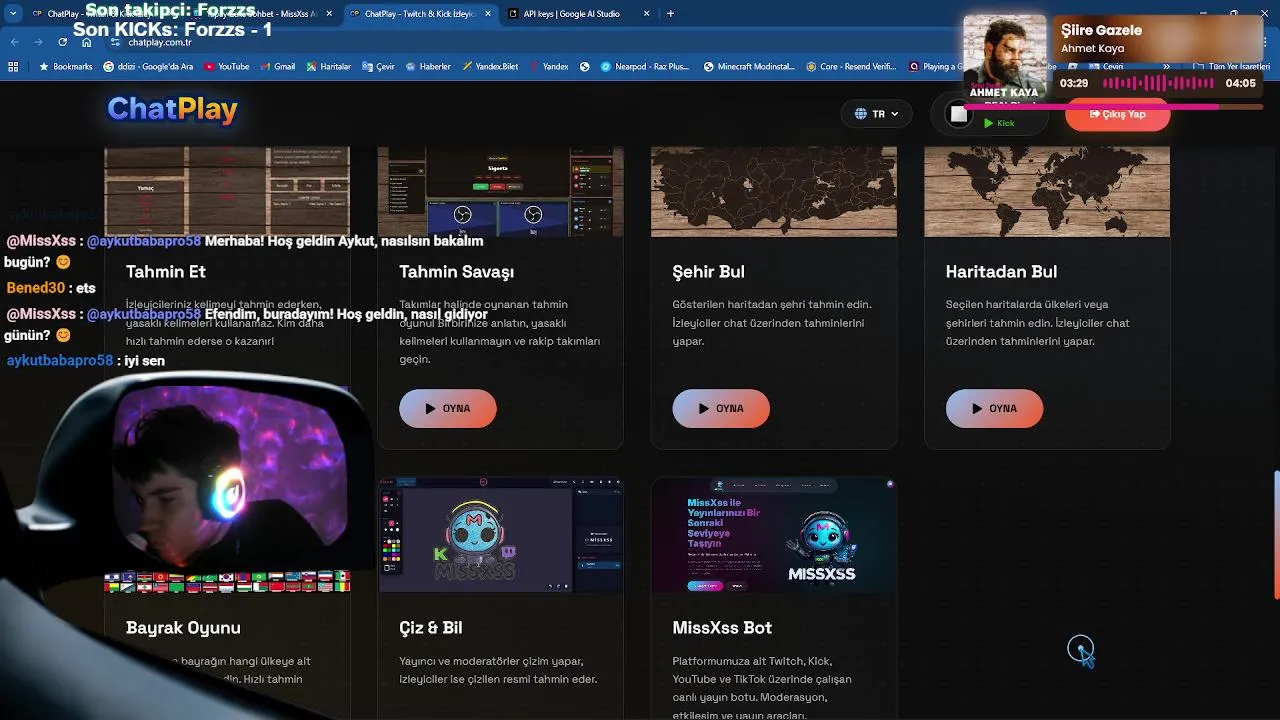Click the site information icon in address bar
Viewport: 1280px width, 720px height.
(x=116, y=42)
